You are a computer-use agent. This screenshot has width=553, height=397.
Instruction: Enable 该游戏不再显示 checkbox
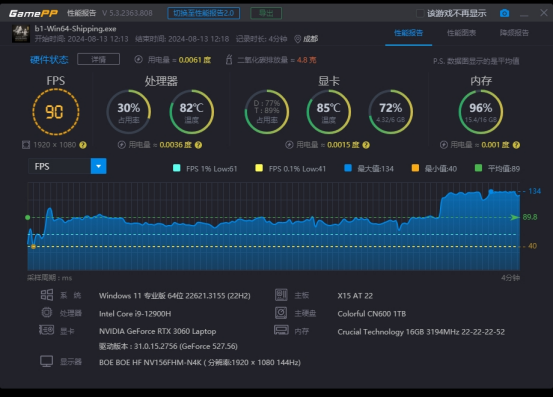pyautogui.click(x=420, y=13)
